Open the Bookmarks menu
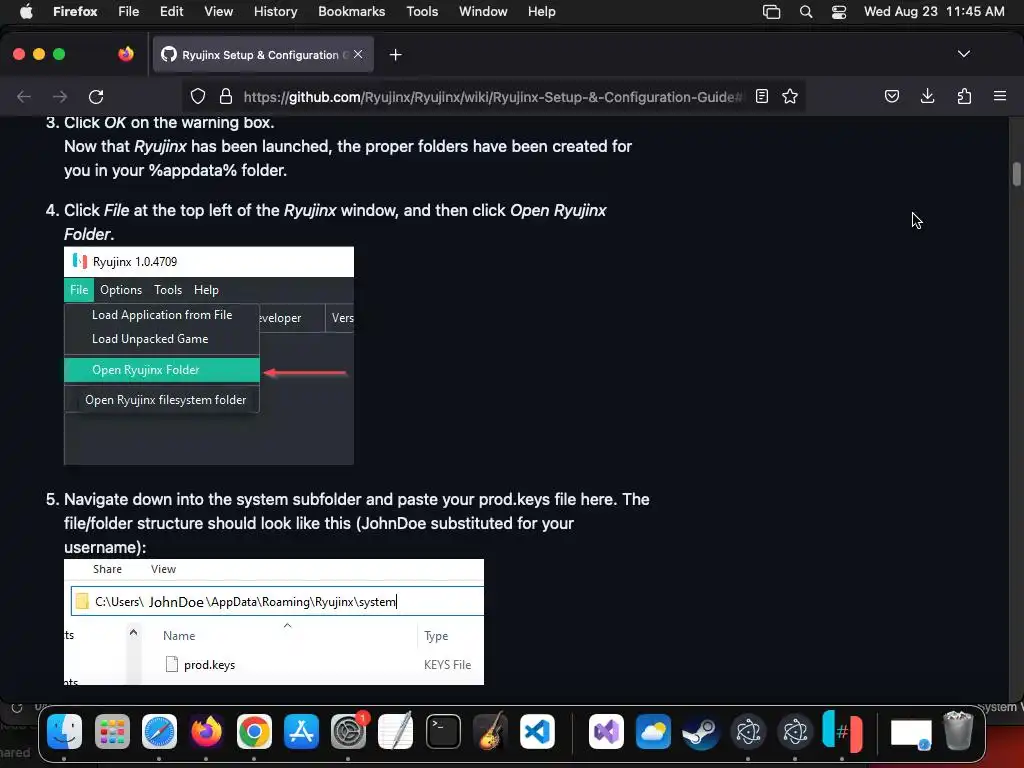 tap(351, 12)
